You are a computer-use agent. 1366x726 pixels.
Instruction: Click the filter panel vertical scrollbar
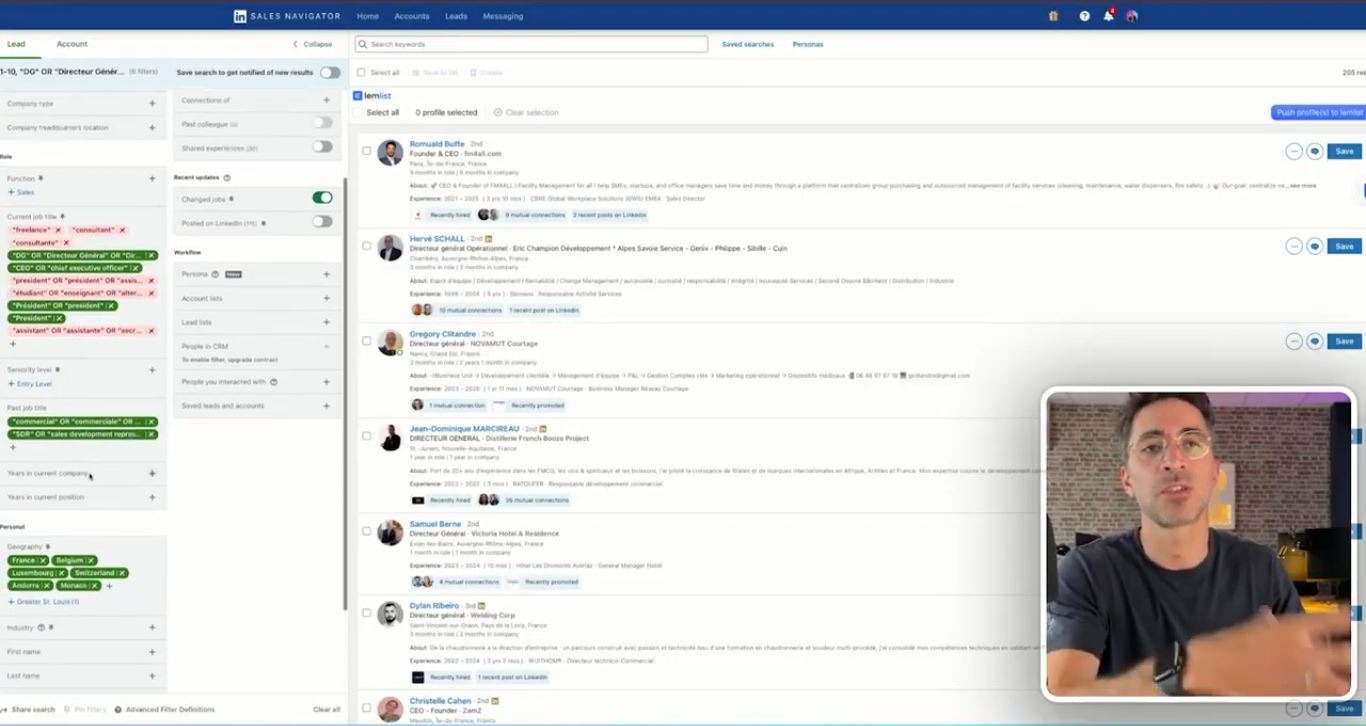(x=346, y=395)
